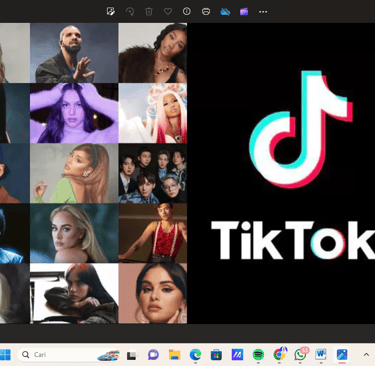Open the Windows Start menu
375x366 pixels.
point(5,355)
